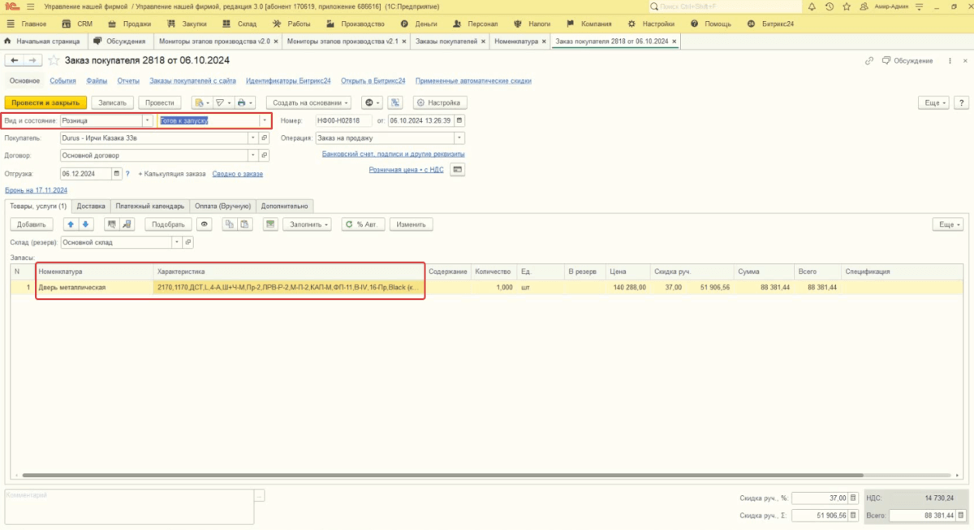This screenshot has width=974, height=531.
Task: Expand the Вид dropdown showing Розница
Action: (x=147, y=120)
